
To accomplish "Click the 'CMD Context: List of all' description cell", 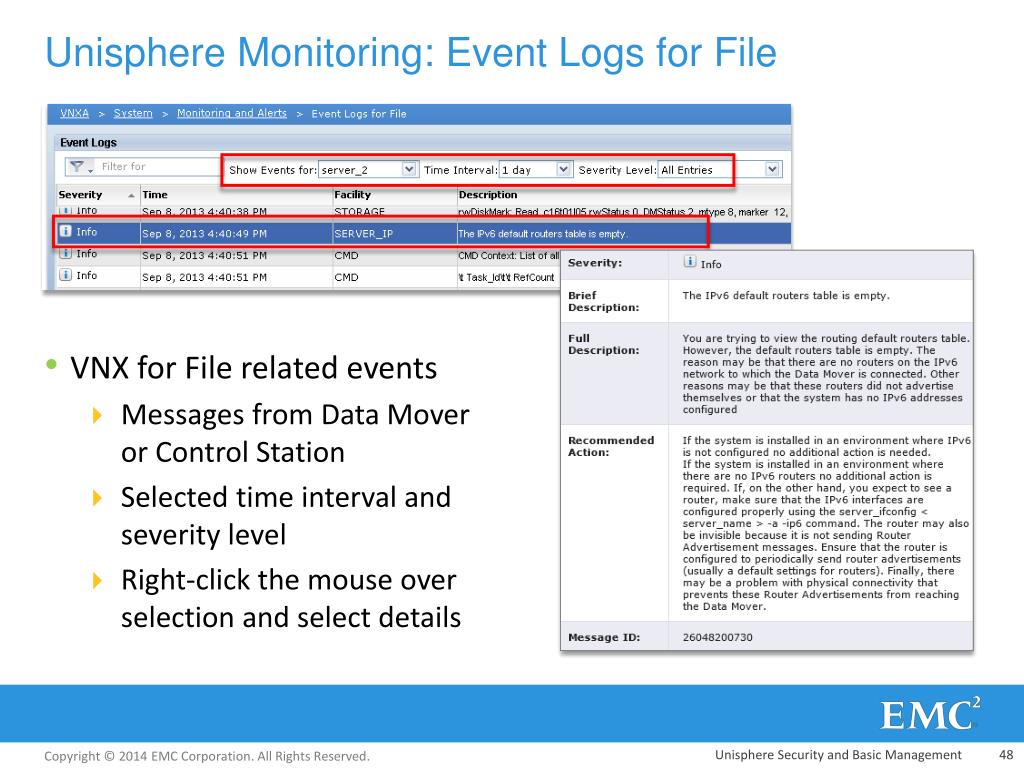I will point(509,255).
